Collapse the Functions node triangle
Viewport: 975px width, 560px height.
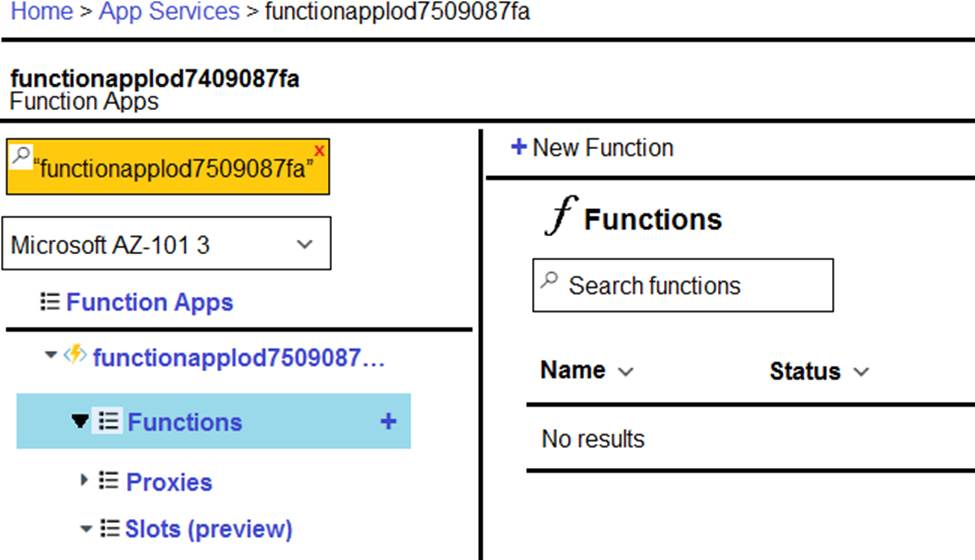[x=80, y=422]
